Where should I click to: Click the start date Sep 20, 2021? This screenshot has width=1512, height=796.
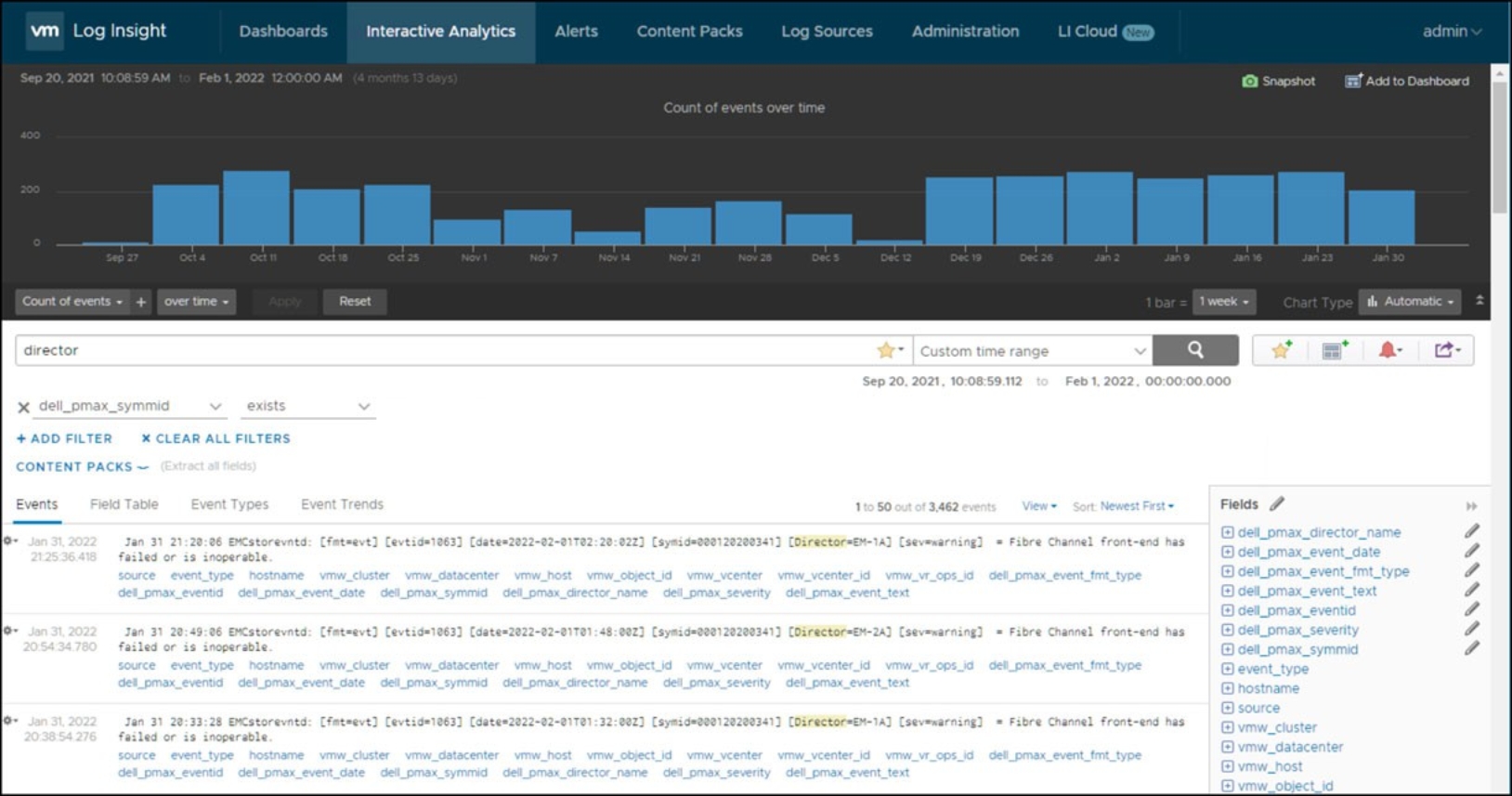click(58, 78)
